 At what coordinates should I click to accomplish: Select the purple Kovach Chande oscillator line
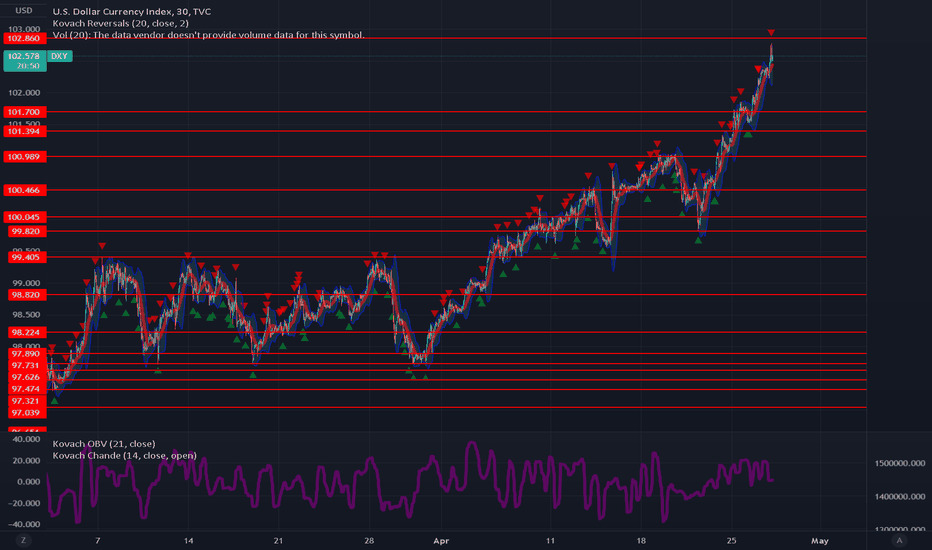click(x=410, y=482)
